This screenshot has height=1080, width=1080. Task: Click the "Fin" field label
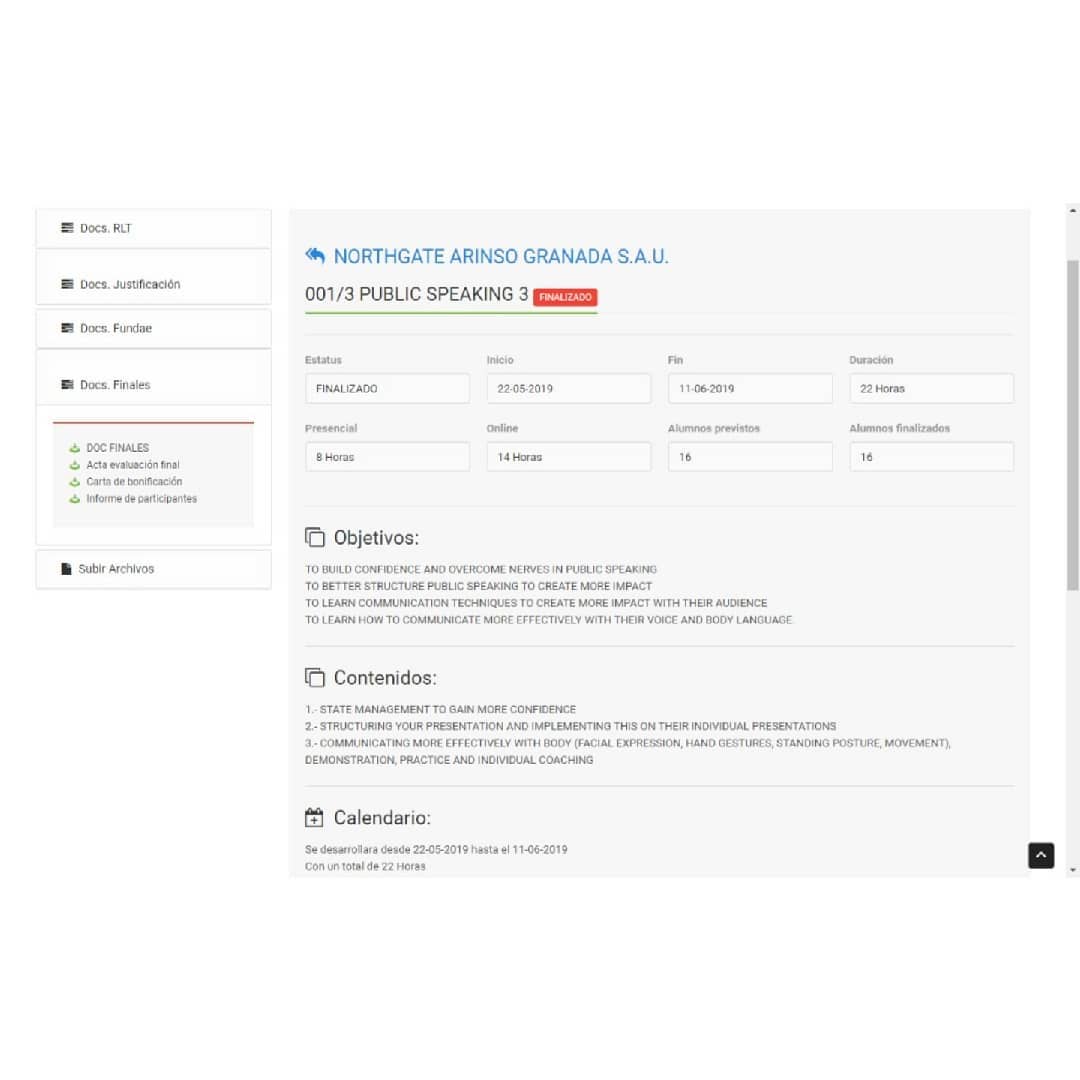point(675,360)
